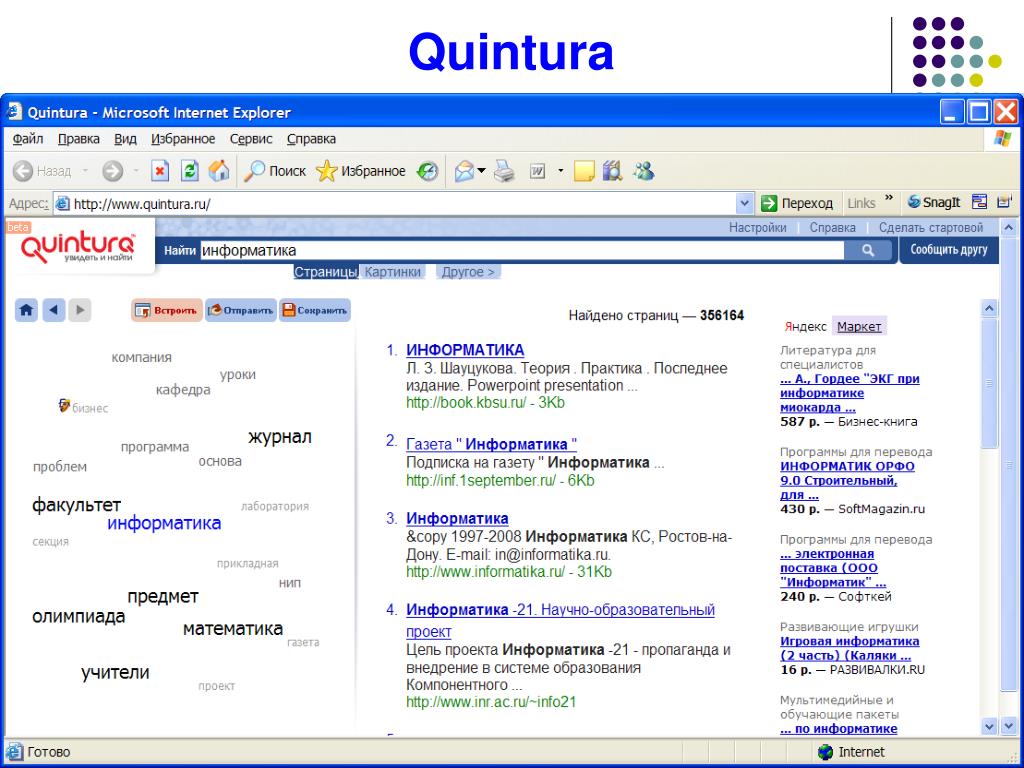This screenshot has height=768, width=1024.
Task: Click the cloud back arrow button
Action: coord(54,310)
